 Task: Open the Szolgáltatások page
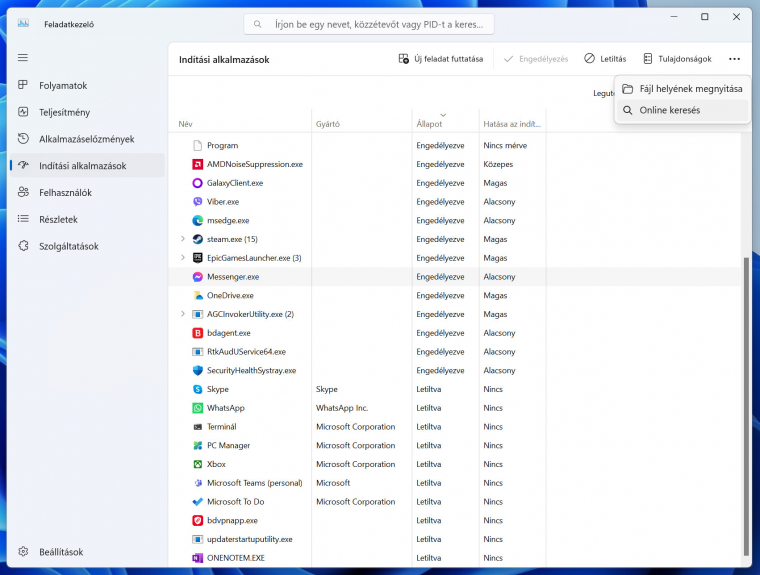click(x=87, y=246)
